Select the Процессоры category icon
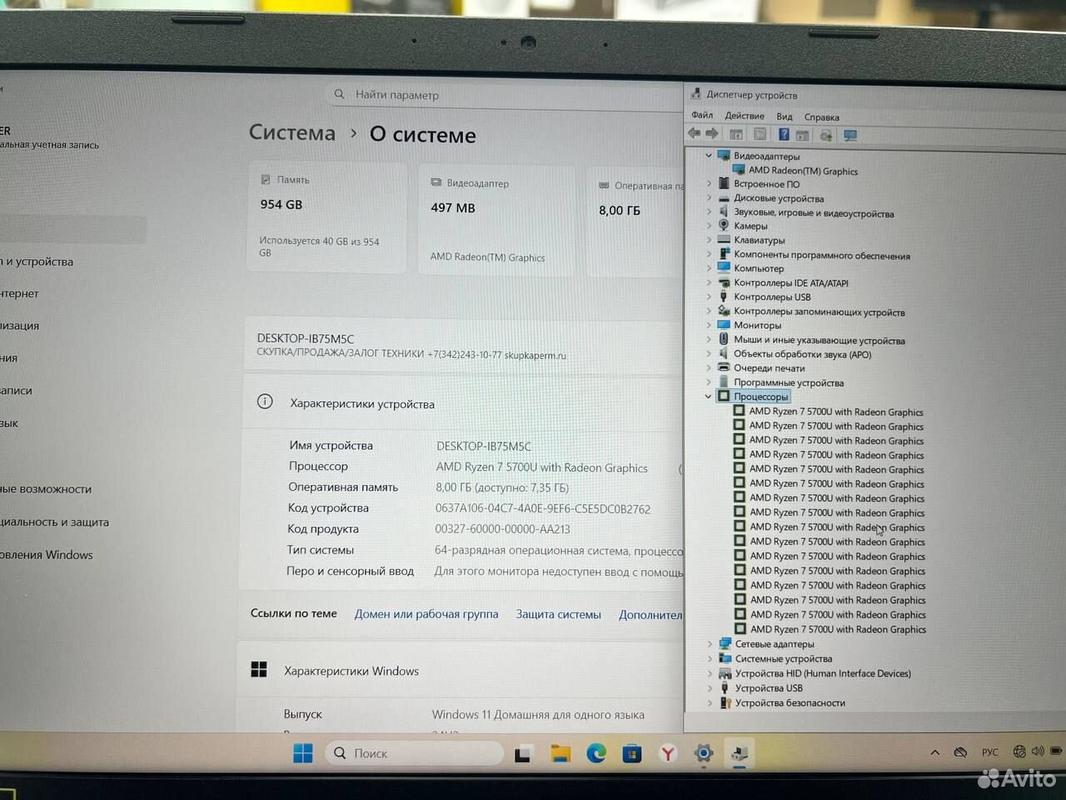The height and width of the screenshot is (800, 1066). 724,396
